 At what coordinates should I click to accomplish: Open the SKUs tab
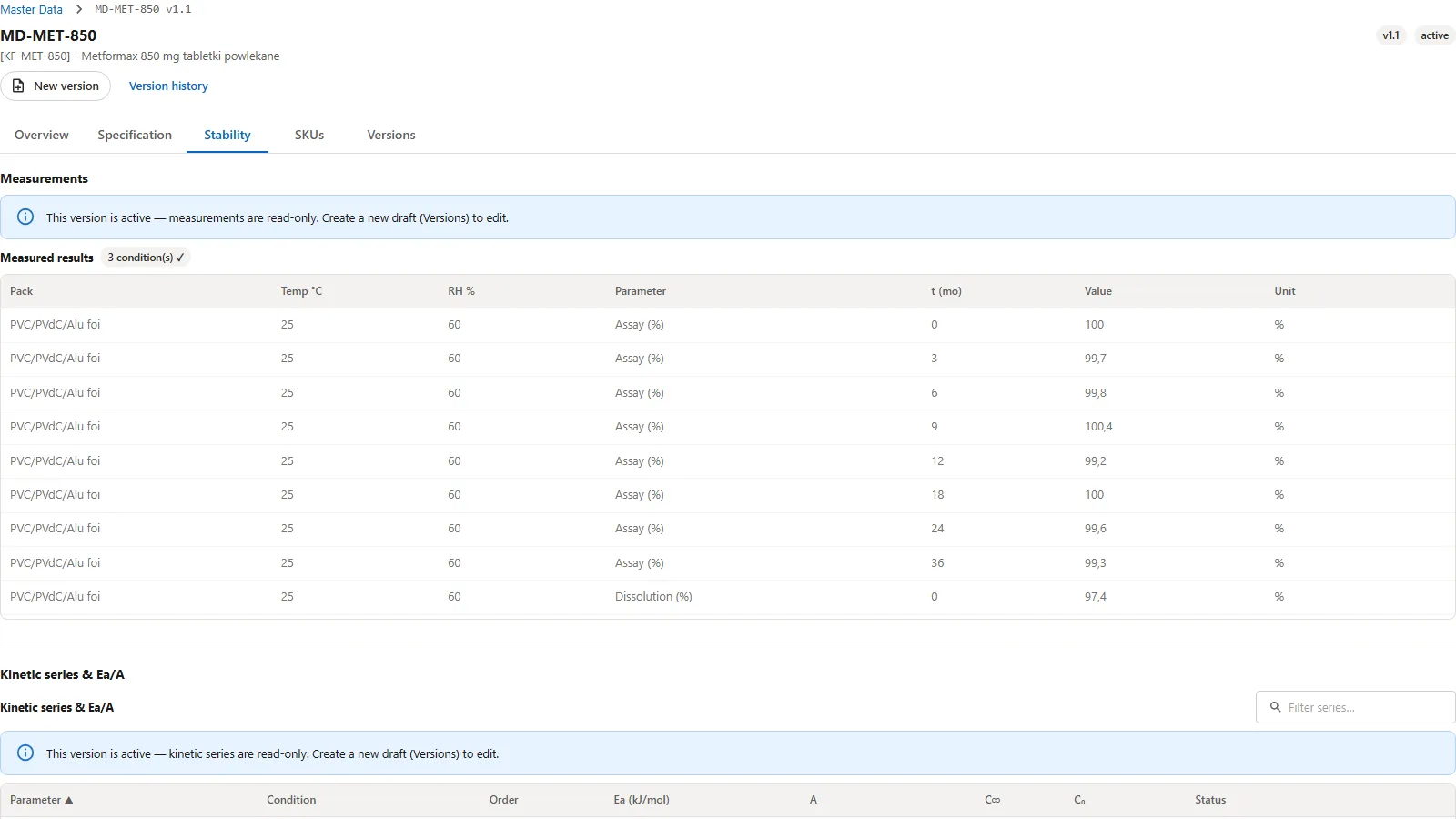tap(309, 135)
